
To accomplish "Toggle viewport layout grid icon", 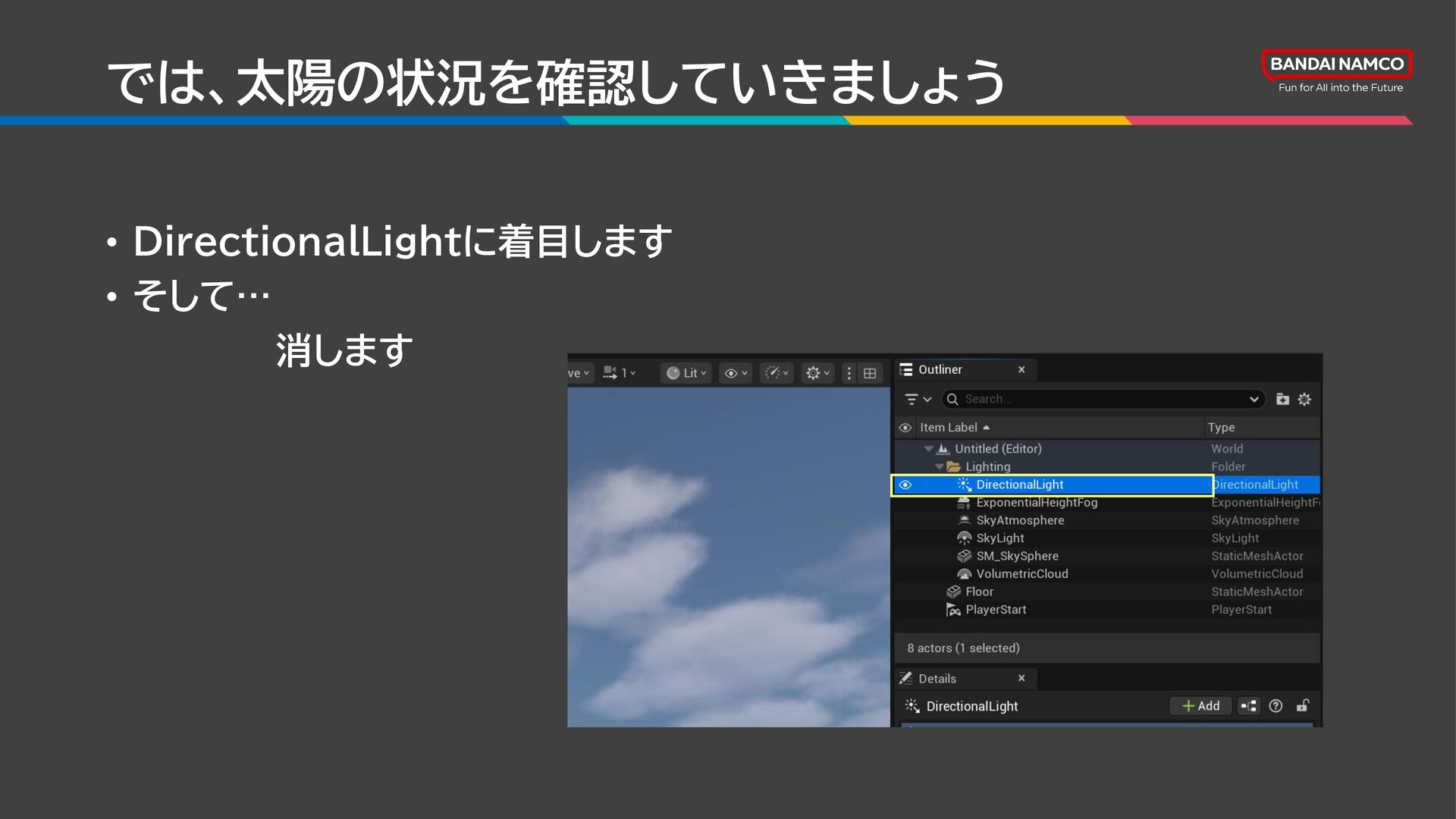I will [870, 373].
